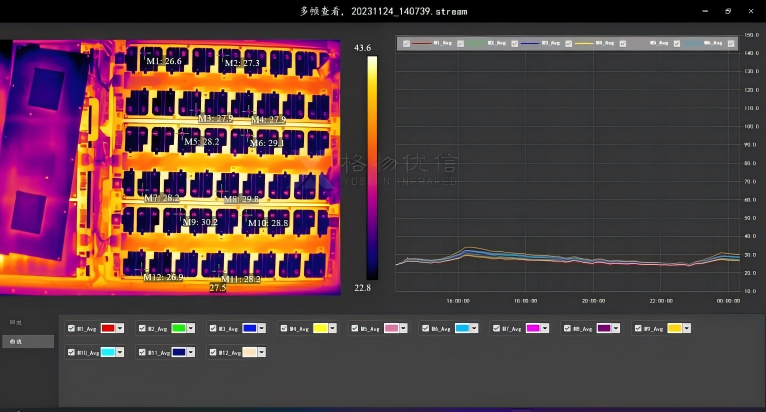Select the M11: 28.2 measurement label
This screenshot has width=766, height=412.
[241, 279]
